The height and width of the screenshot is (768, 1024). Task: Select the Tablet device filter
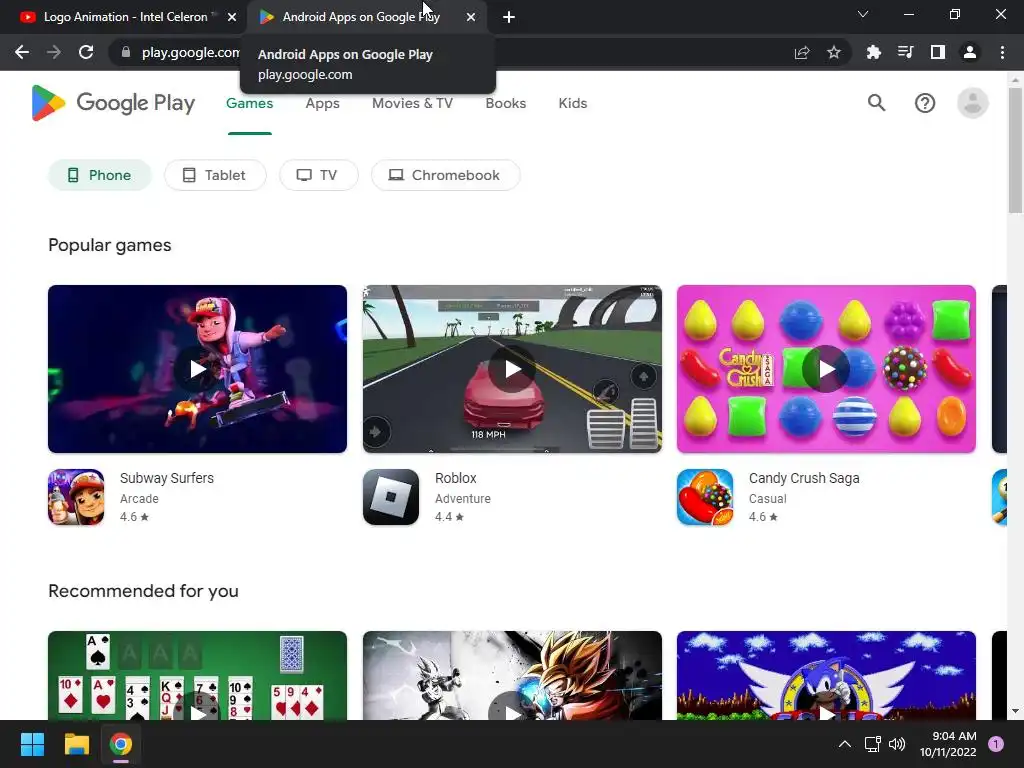click(215, 175)
